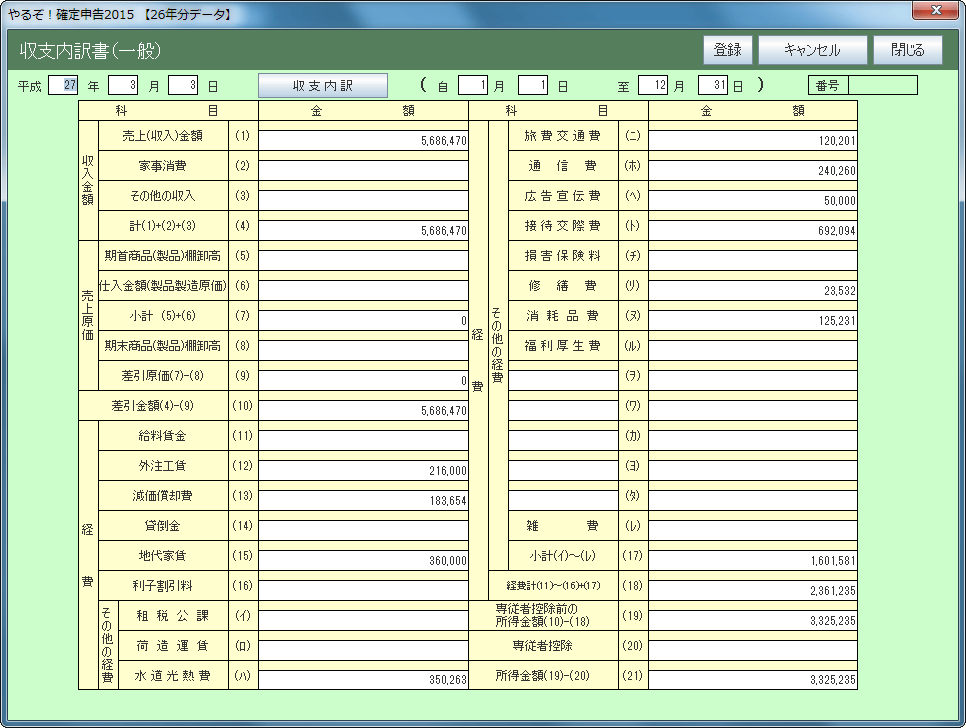Click the amount field for row (ヲ)
Viewport: 966px width, 728px height.
753,380
